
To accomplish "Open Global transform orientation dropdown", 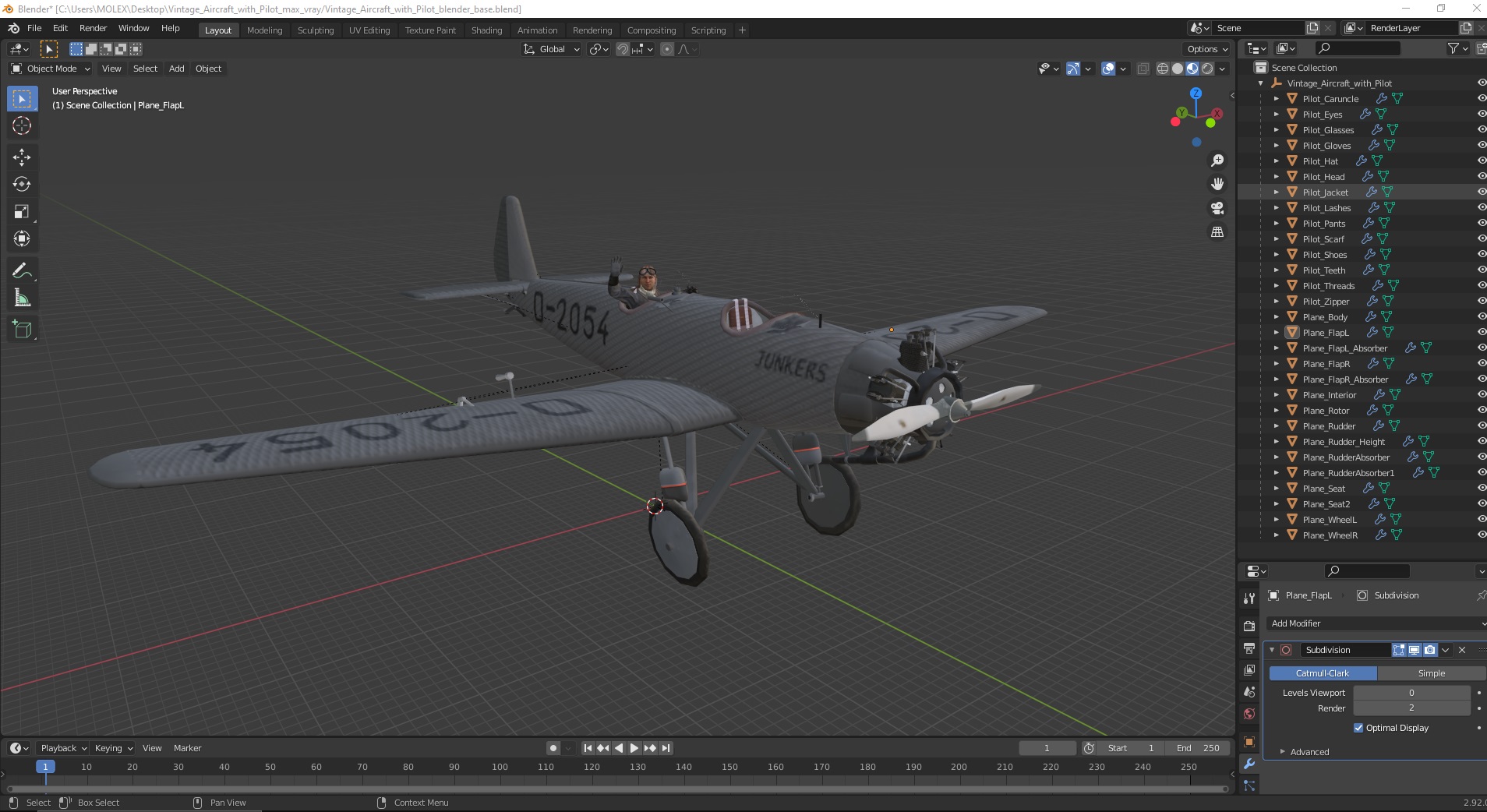I will (552, 49).
